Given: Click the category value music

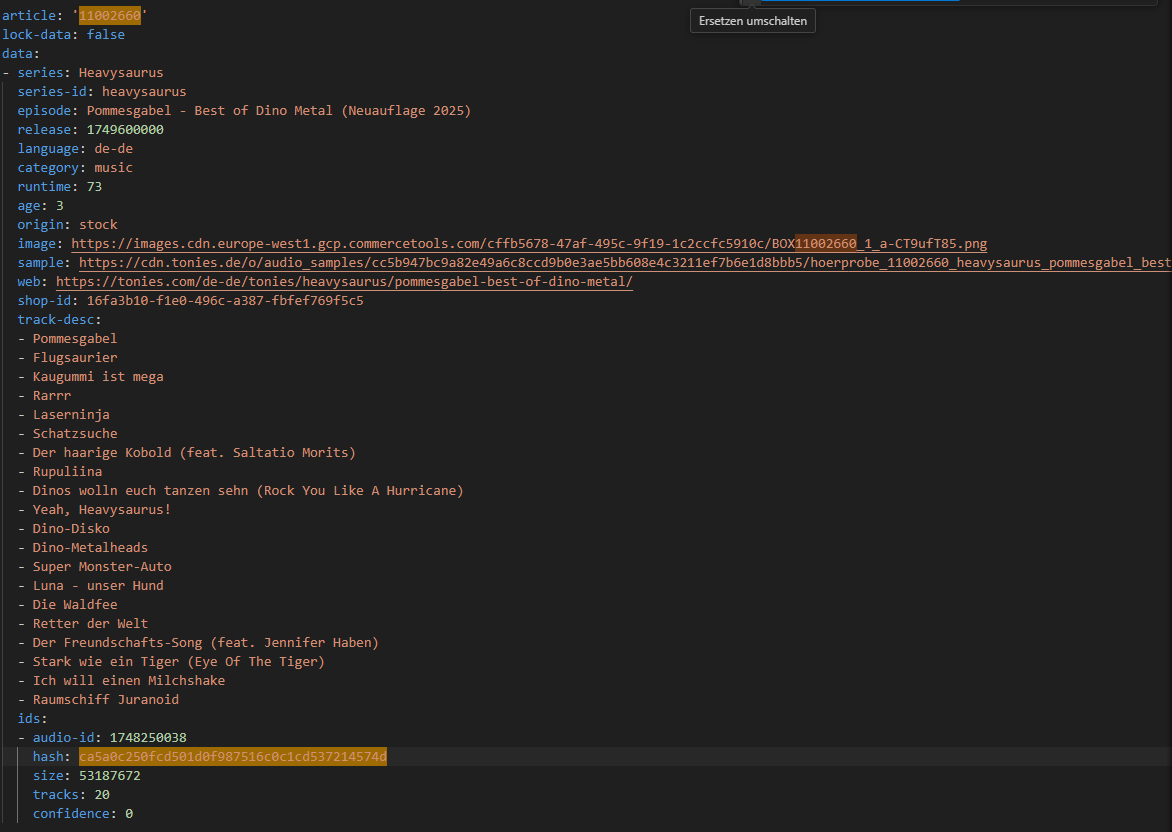Looking at the screenshot, I should pos(114,167).
